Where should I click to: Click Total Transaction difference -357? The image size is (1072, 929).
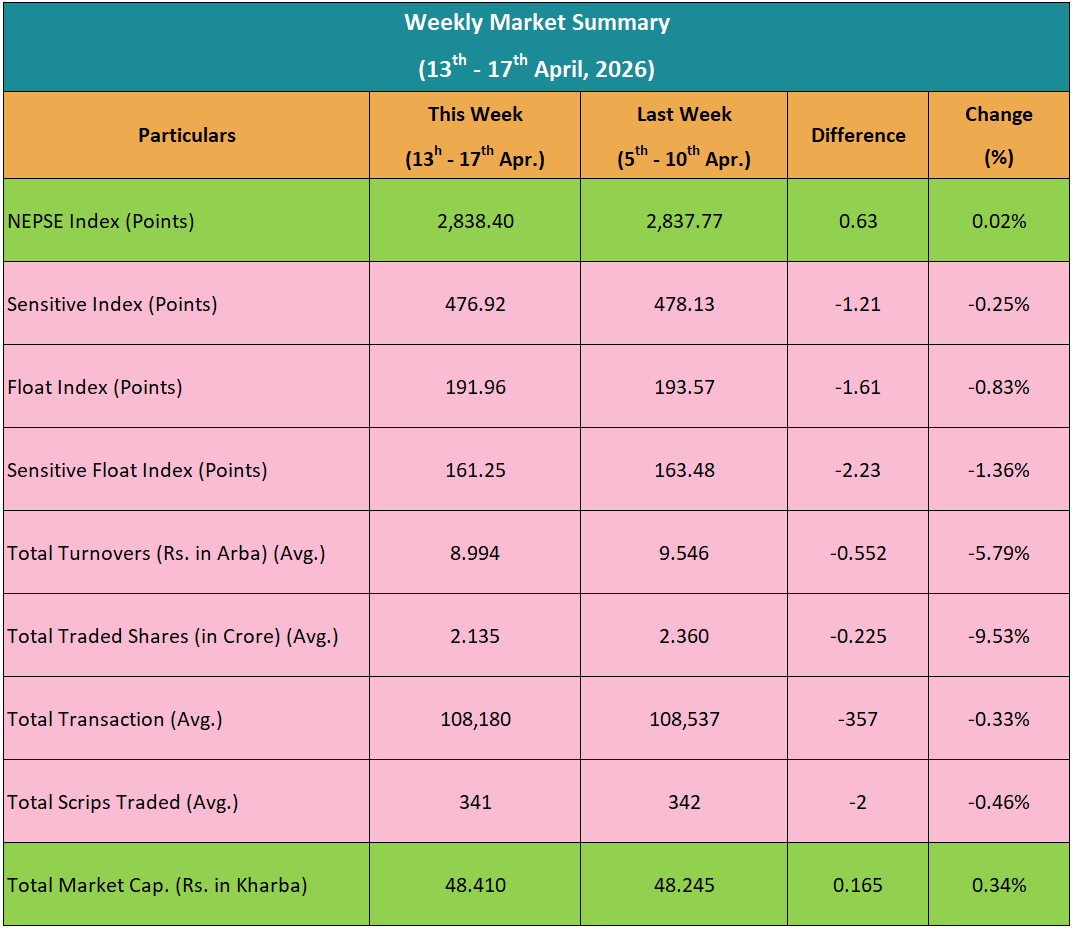(858, 719)
